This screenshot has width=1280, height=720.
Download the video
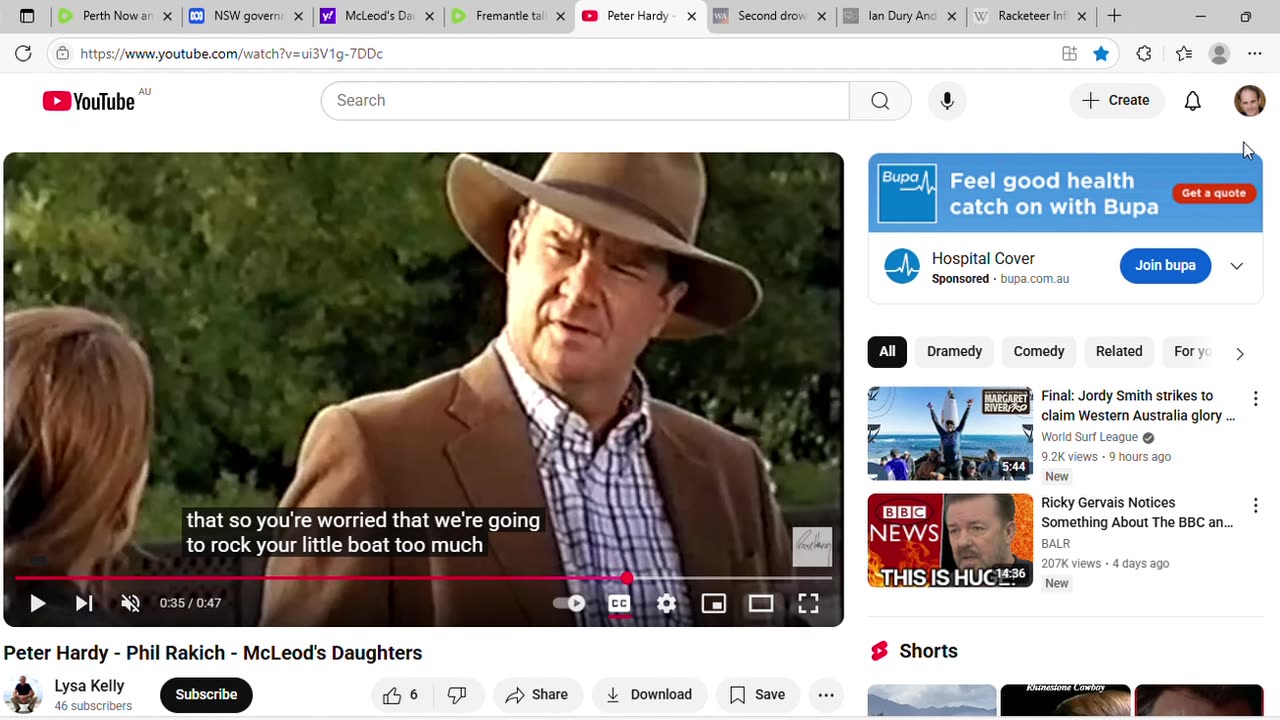point(649,695)
